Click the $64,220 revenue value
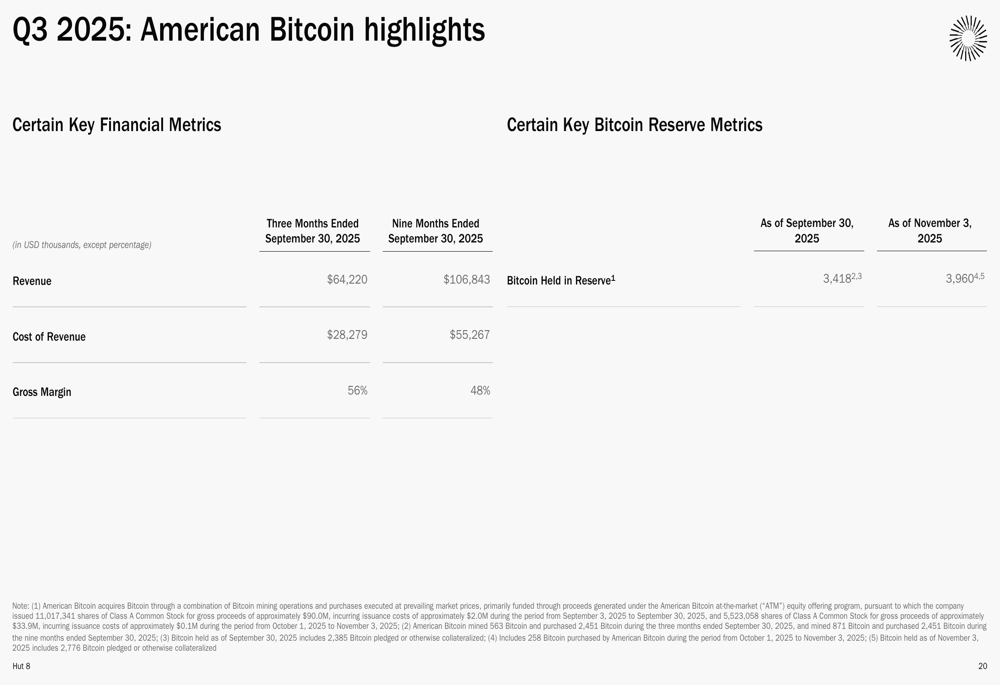 (347, 280)
